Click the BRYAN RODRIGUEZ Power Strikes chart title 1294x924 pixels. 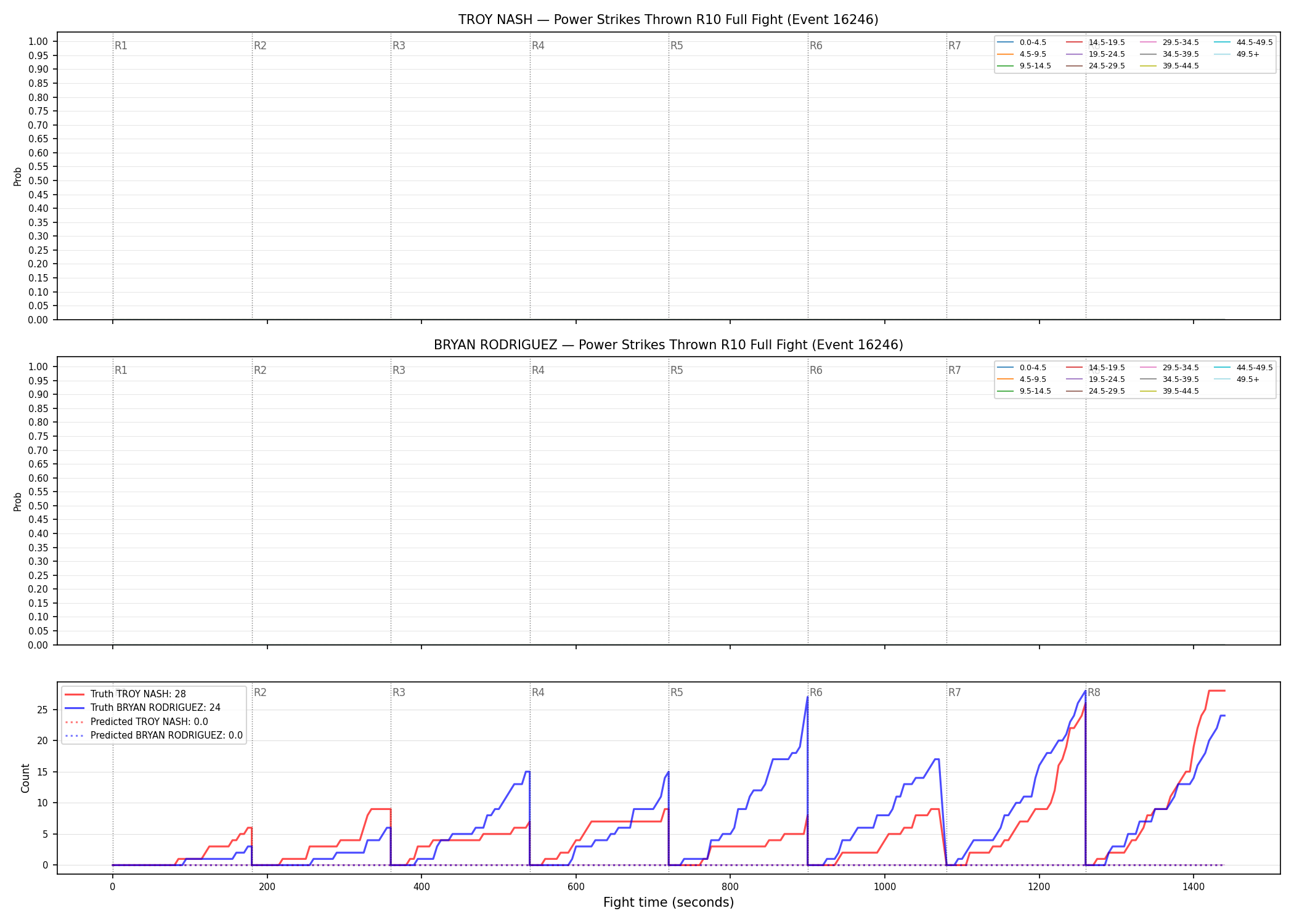pos(669,345)
